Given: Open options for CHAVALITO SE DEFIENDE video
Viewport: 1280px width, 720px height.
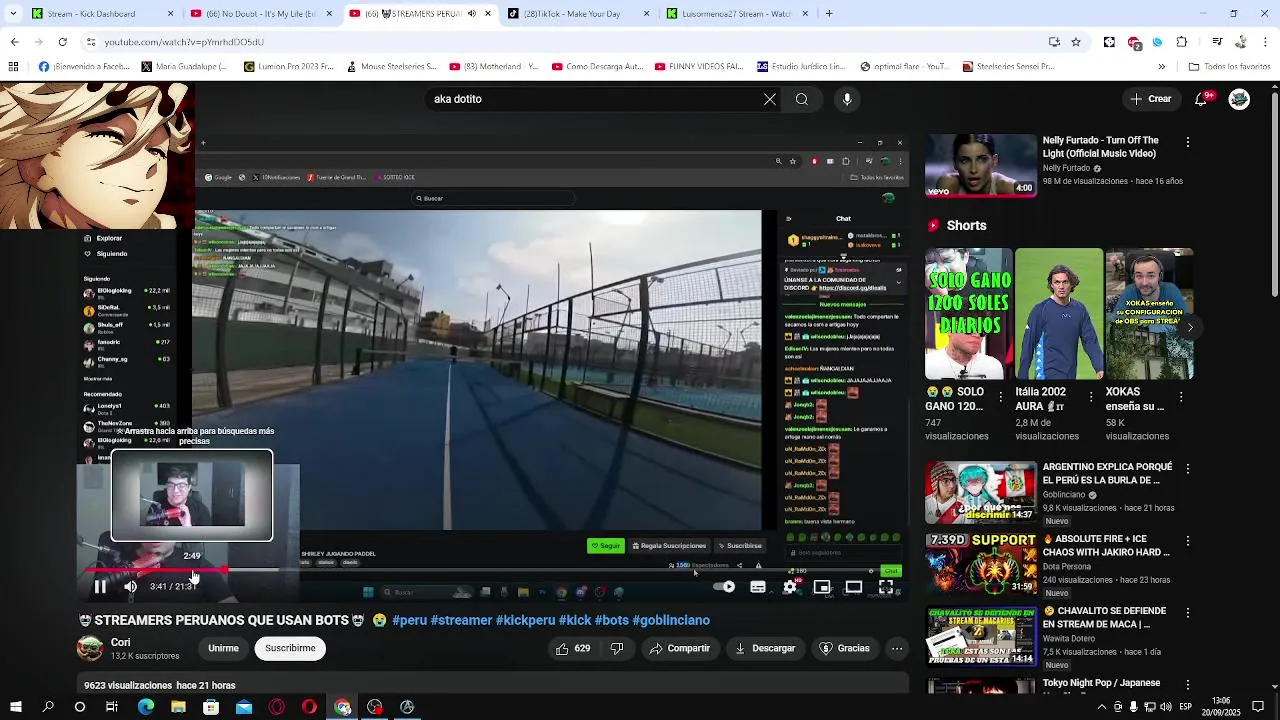Looking at the screenshot, I should coord(1188,612).
